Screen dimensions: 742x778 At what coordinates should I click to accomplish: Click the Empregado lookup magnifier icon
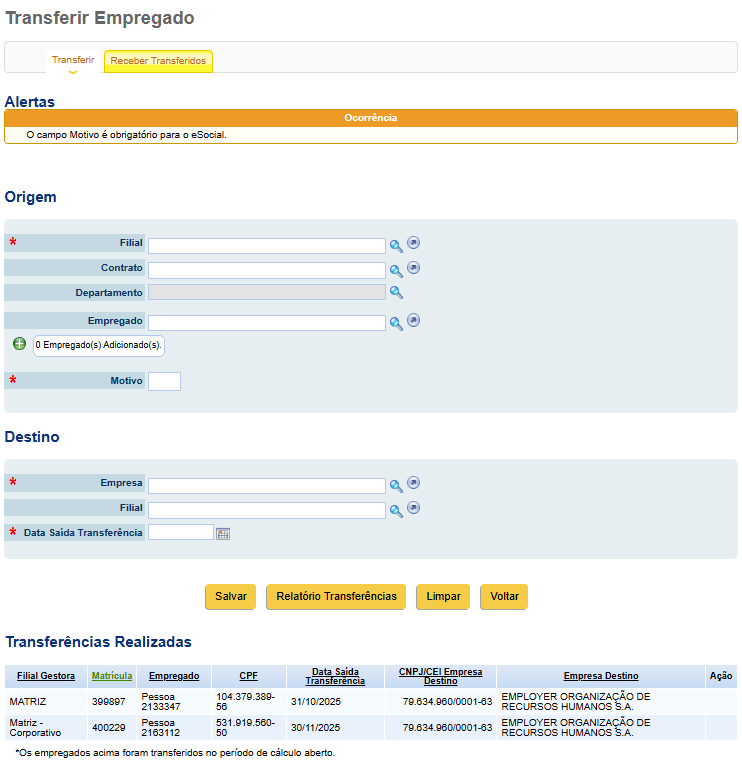(396, 324)
